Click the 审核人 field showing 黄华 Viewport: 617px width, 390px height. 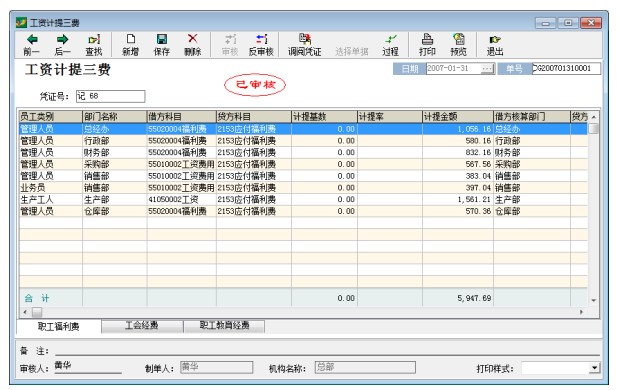pyautogui.click(x=88, y=366)
